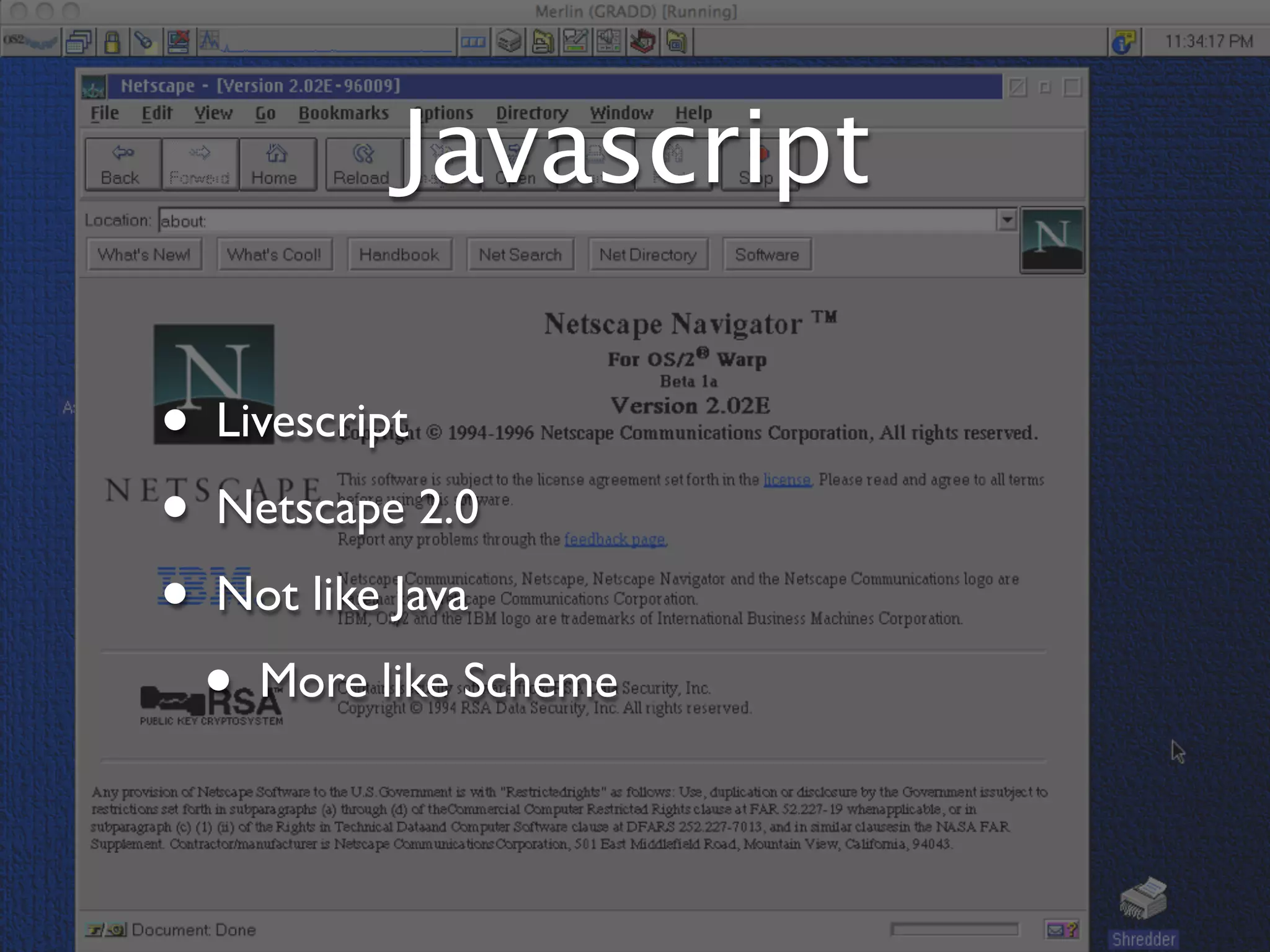Open the rightmost folder tray icon
This screenshot has width=1270, height=952.
pyautogui.click(x=677, y=42)
